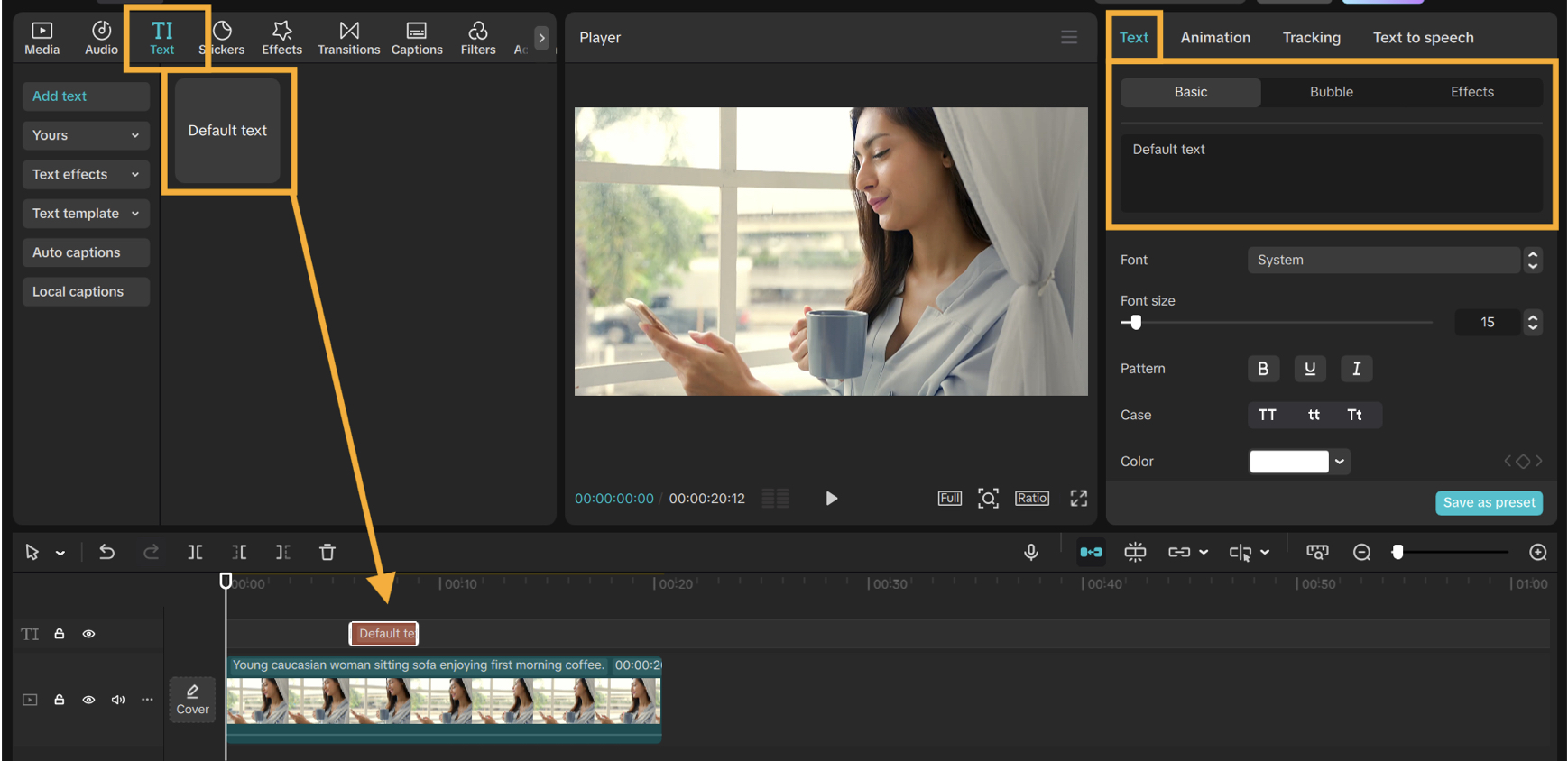The width and height of the screenshot is (1568, 761).
Task: Click the Auto captions button
Action: [86, 252]
